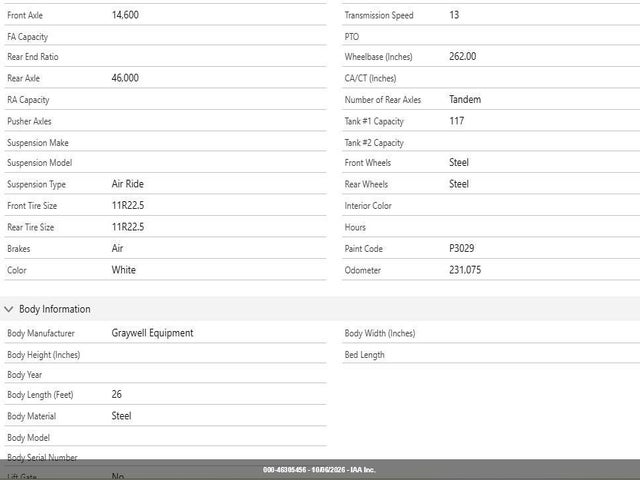Select the Front Axle value 14,600
This screenshot has width=640, height=480.
pos(125,15)
